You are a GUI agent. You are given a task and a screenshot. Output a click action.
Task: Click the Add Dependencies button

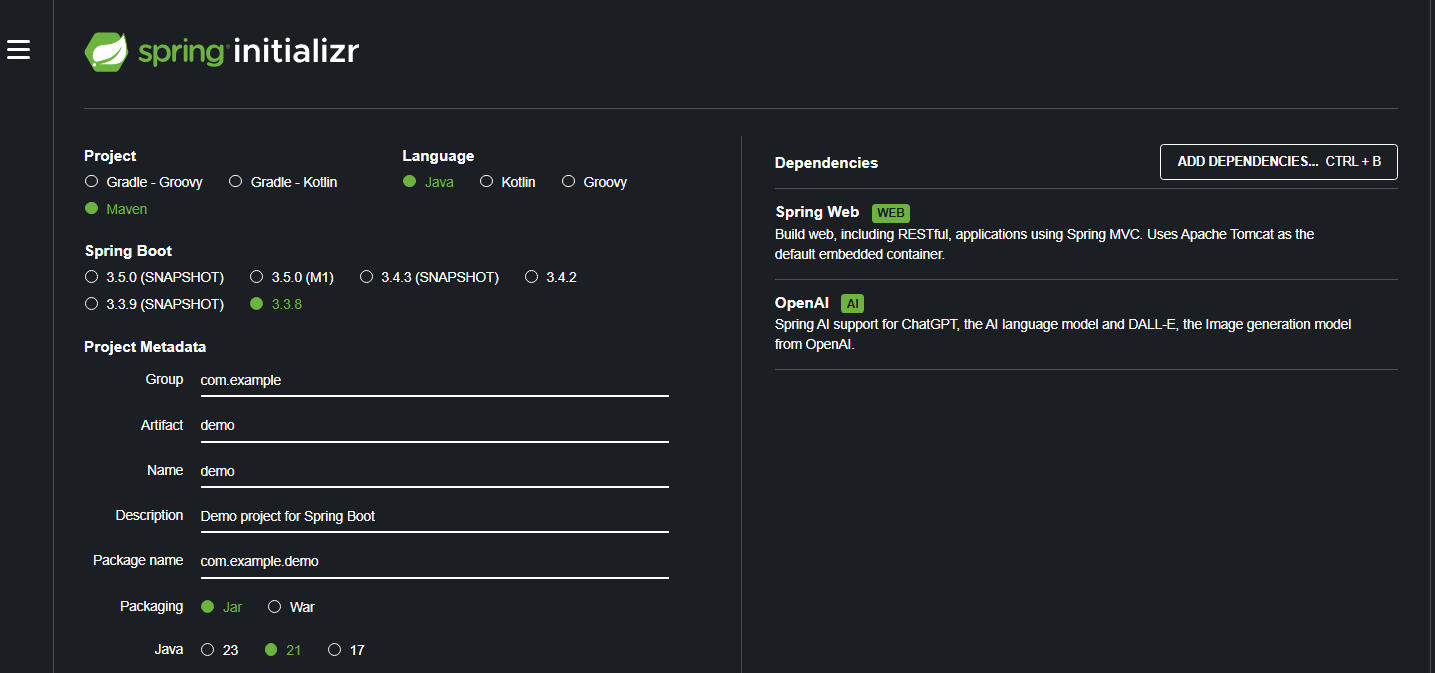pyautogui.click(x=1278, y=161)
